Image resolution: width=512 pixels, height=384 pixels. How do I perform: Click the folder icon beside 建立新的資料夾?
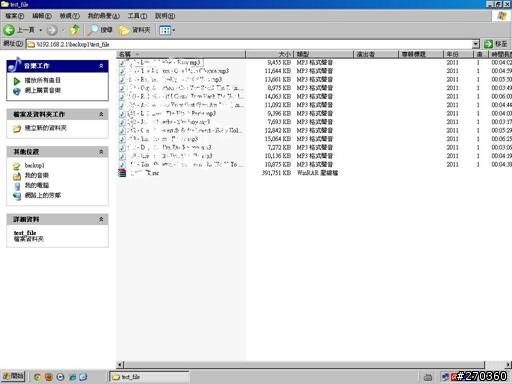(x=17, y=129)
